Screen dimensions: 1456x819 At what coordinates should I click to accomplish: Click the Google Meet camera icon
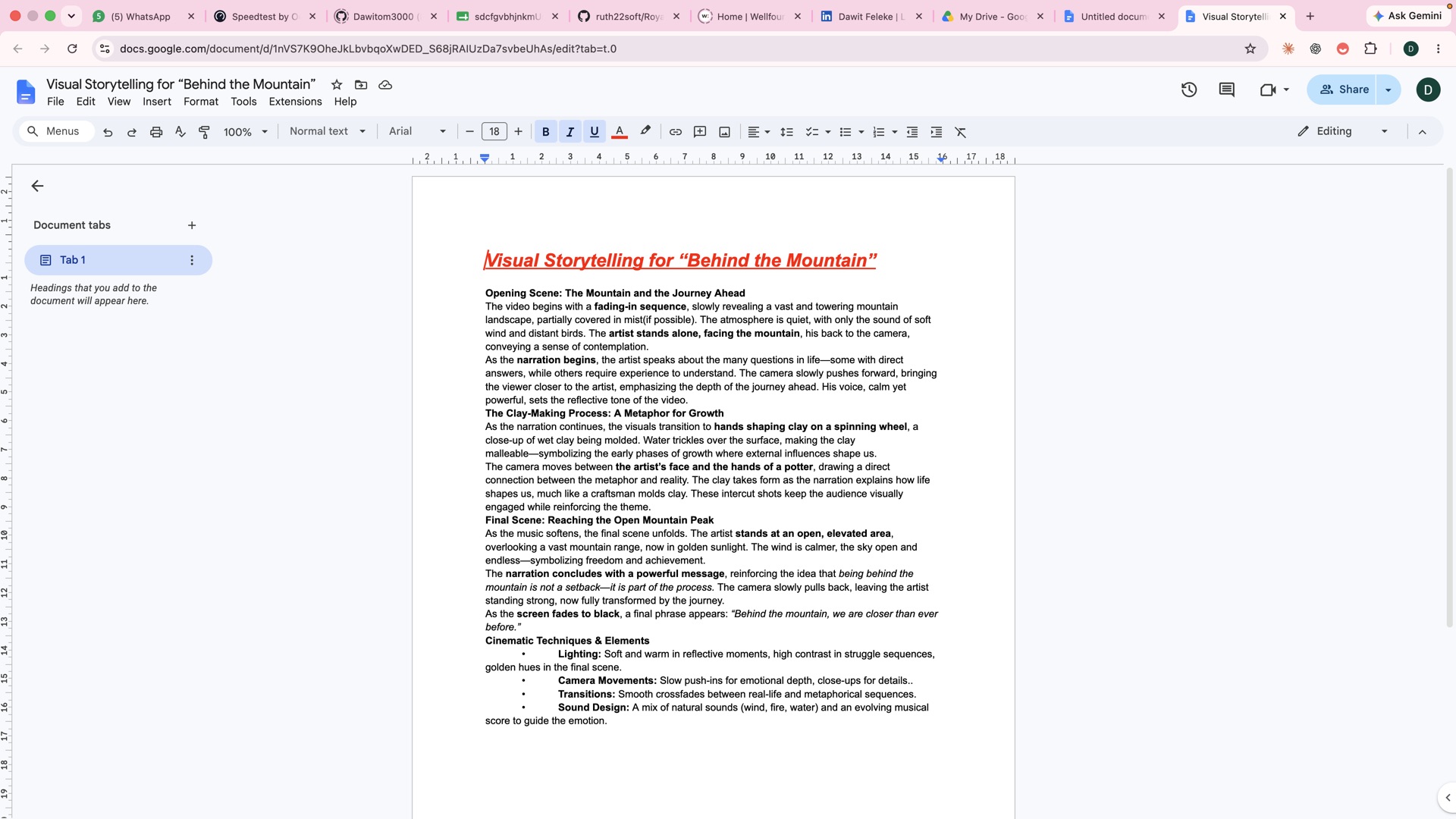click(x=1268, y=89)
